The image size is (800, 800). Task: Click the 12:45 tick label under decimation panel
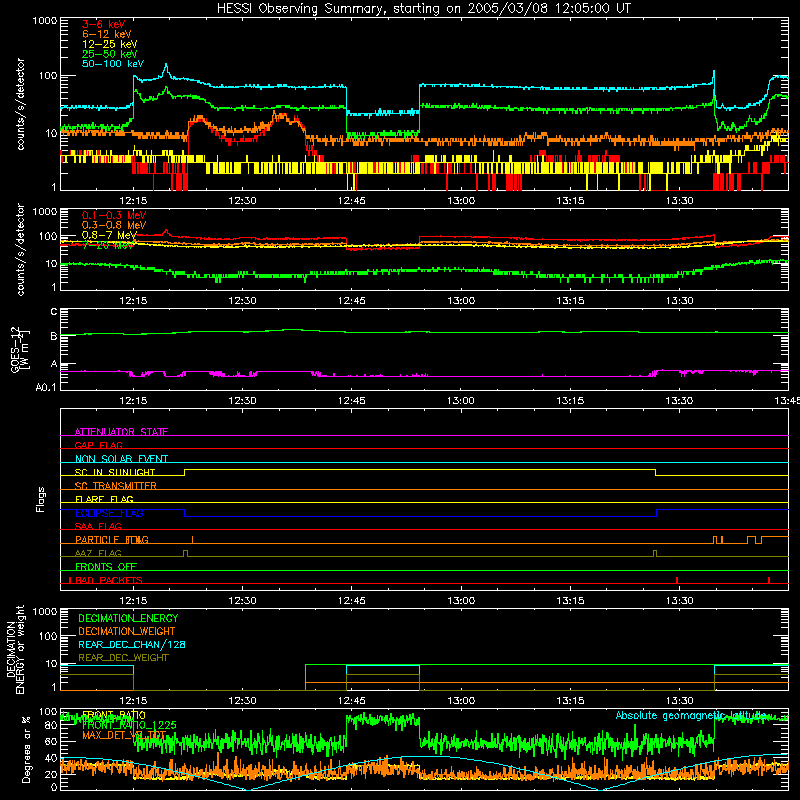352,701
